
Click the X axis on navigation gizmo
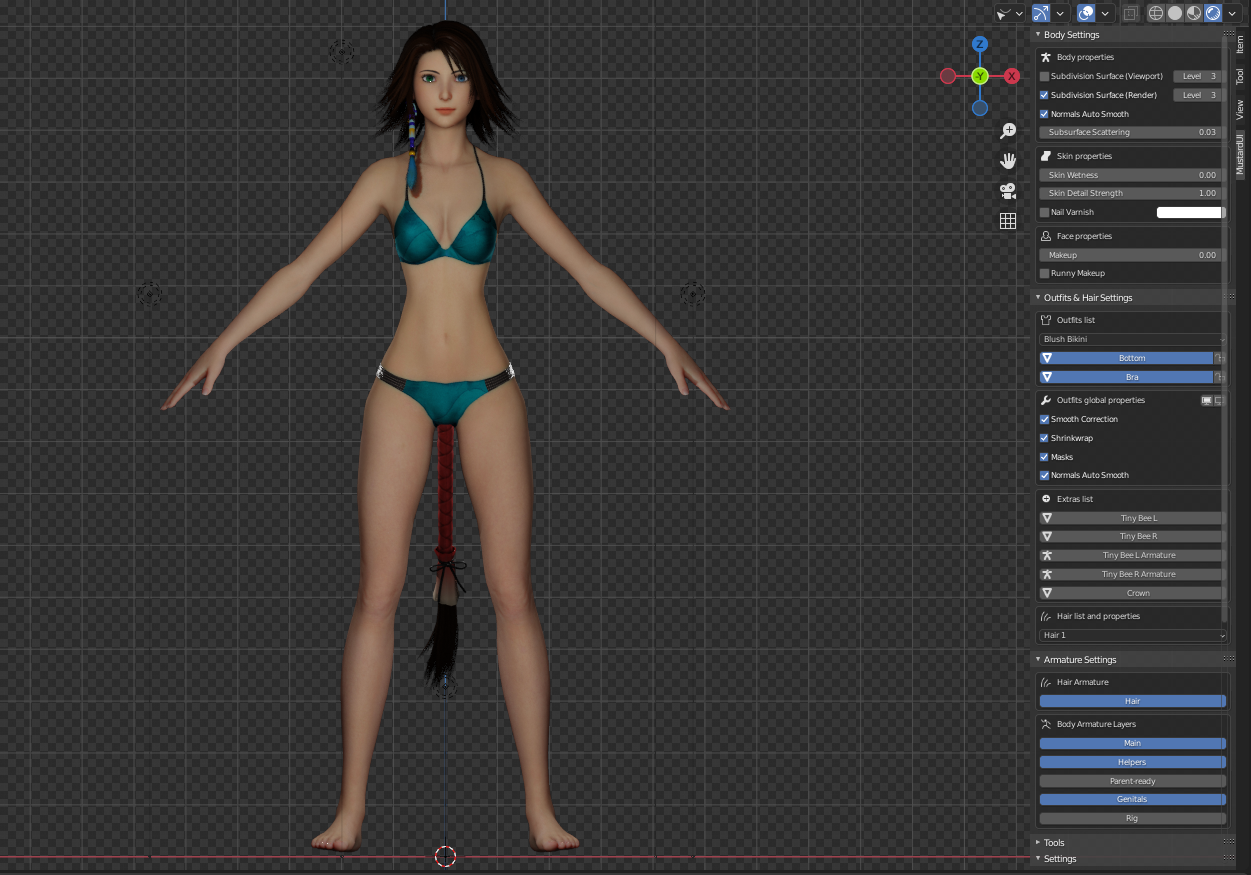[x=1012, y=76]
